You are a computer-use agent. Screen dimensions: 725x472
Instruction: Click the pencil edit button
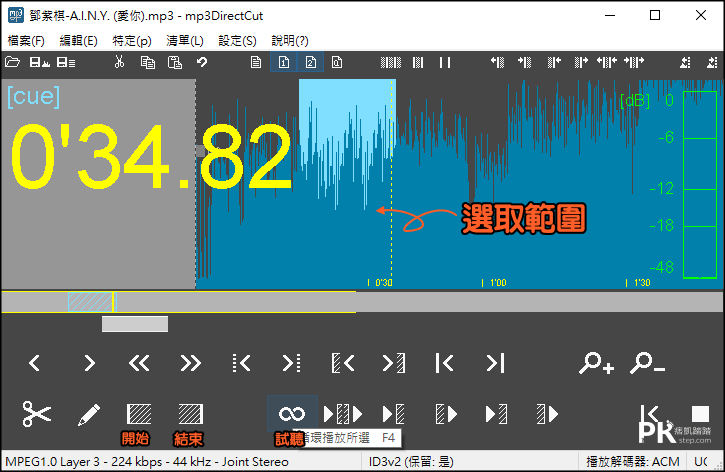(89, 414)
